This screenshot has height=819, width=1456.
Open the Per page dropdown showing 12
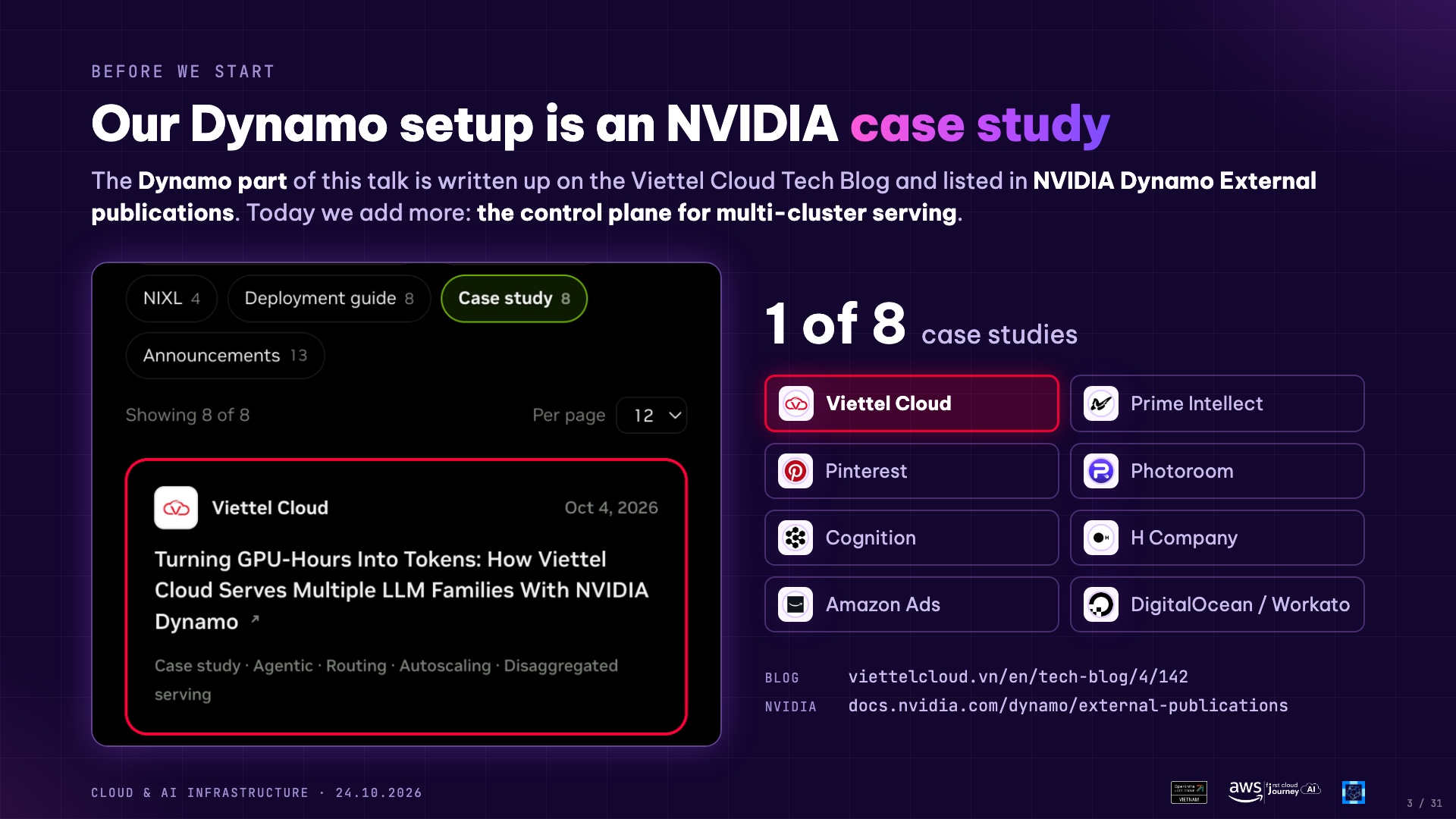(652, 416)
